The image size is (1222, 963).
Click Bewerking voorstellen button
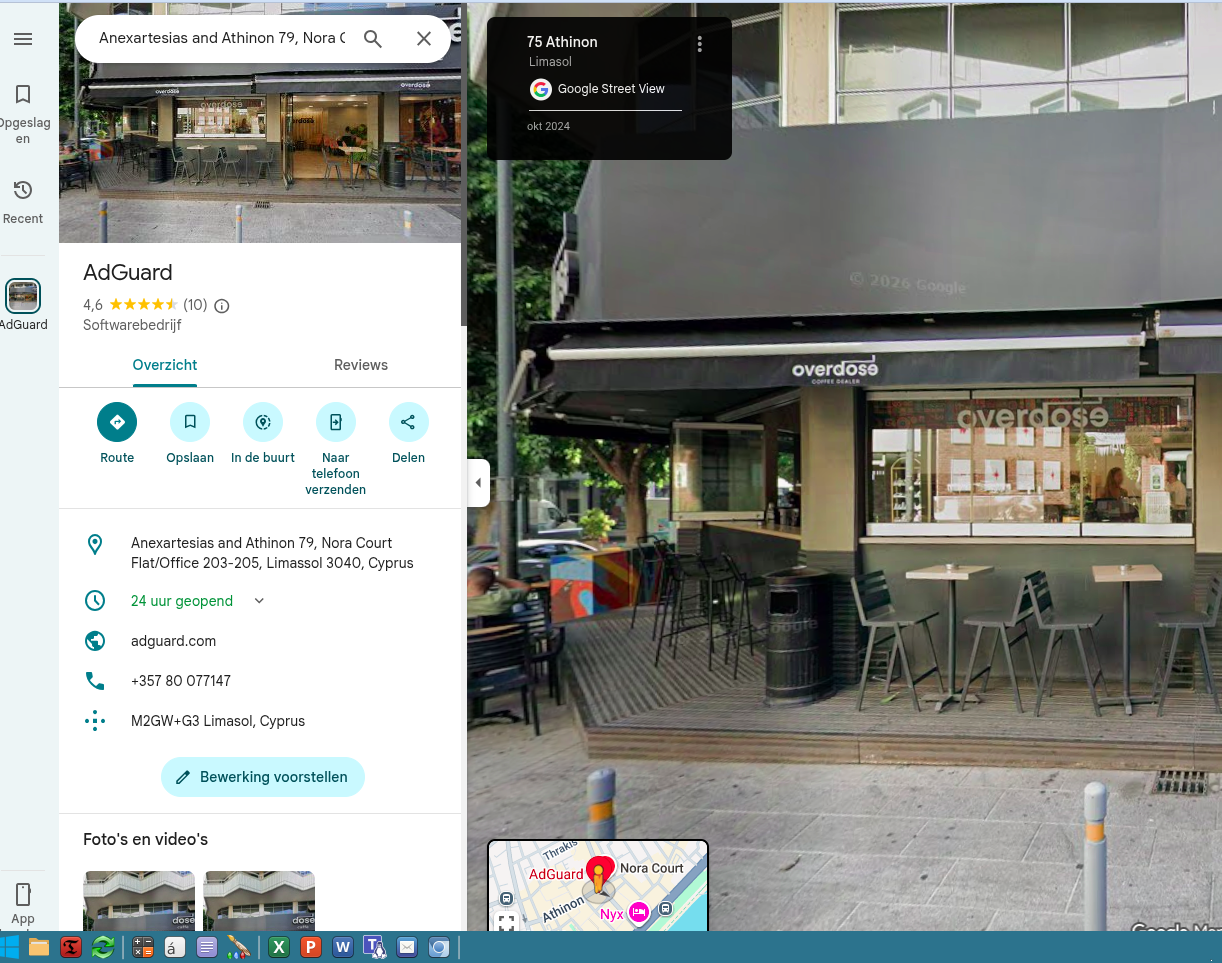(262, 777)
